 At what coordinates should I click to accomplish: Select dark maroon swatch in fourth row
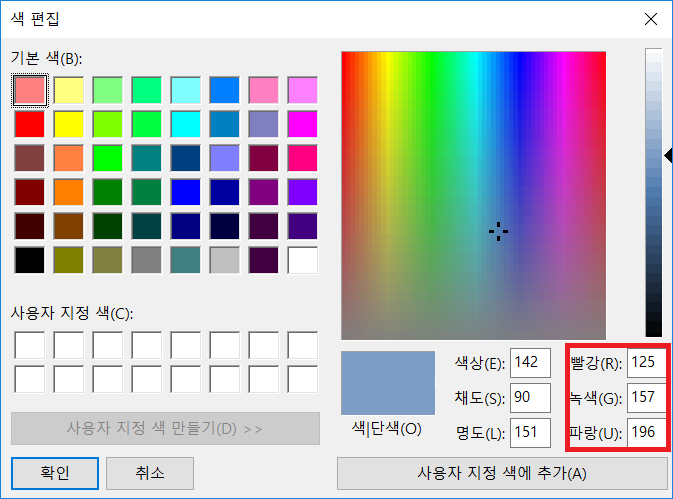click(30, 192)
